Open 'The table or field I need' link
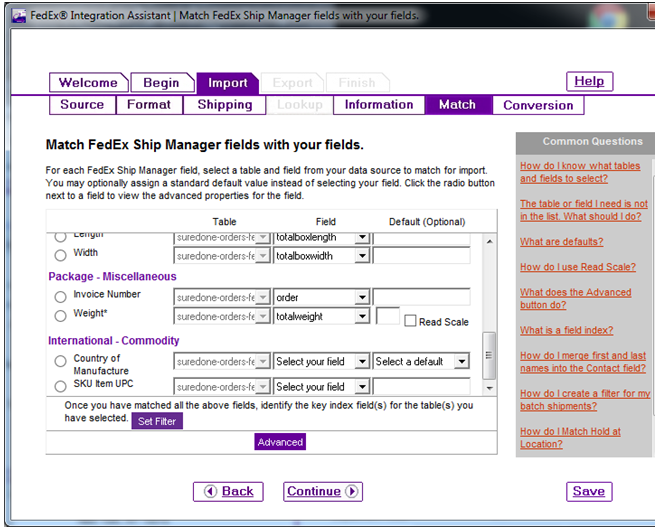This screenshot has width=664, height=531. (584, 210)
